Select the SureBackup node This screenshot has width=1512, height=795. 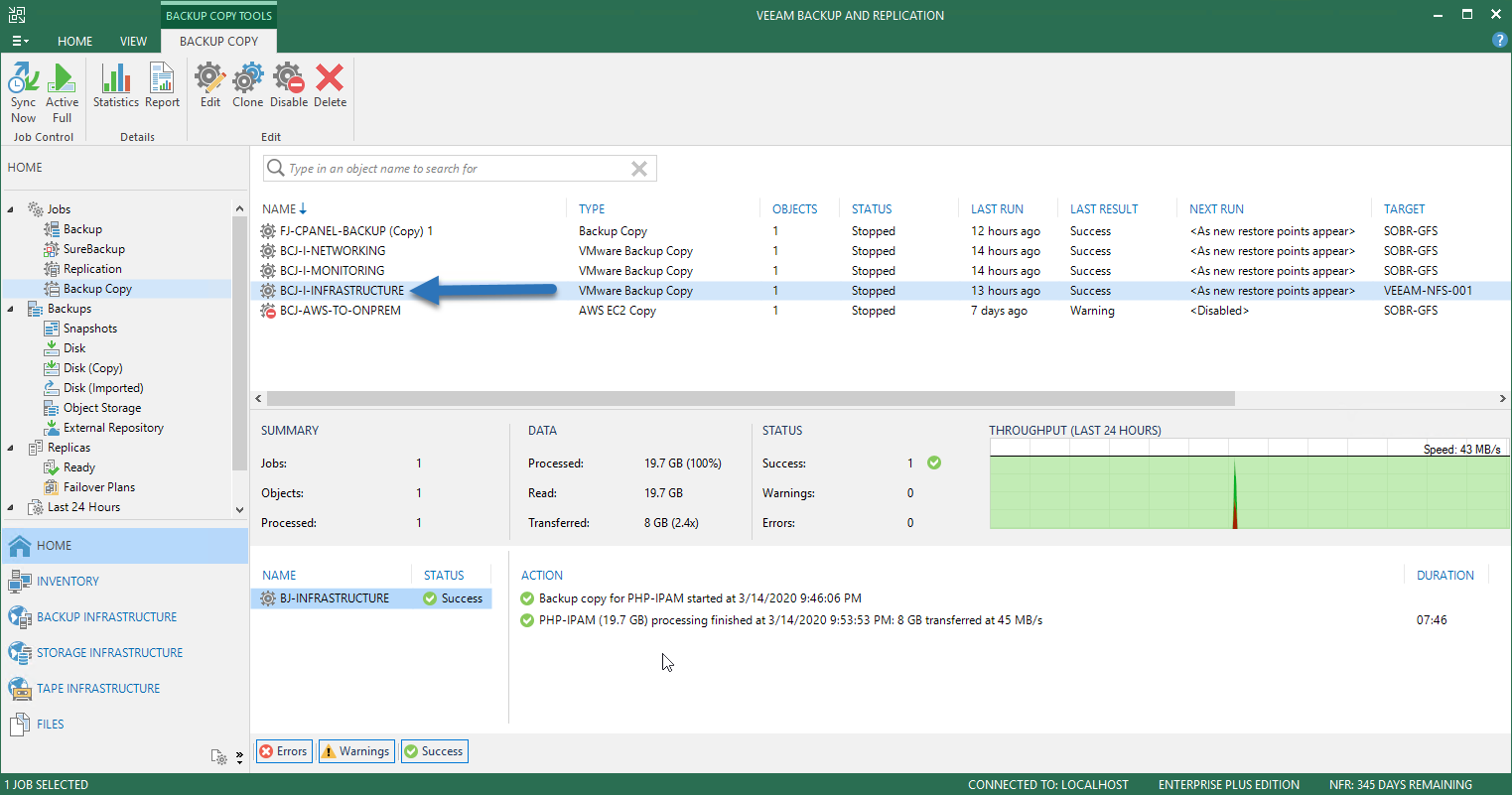coord(93,249)
